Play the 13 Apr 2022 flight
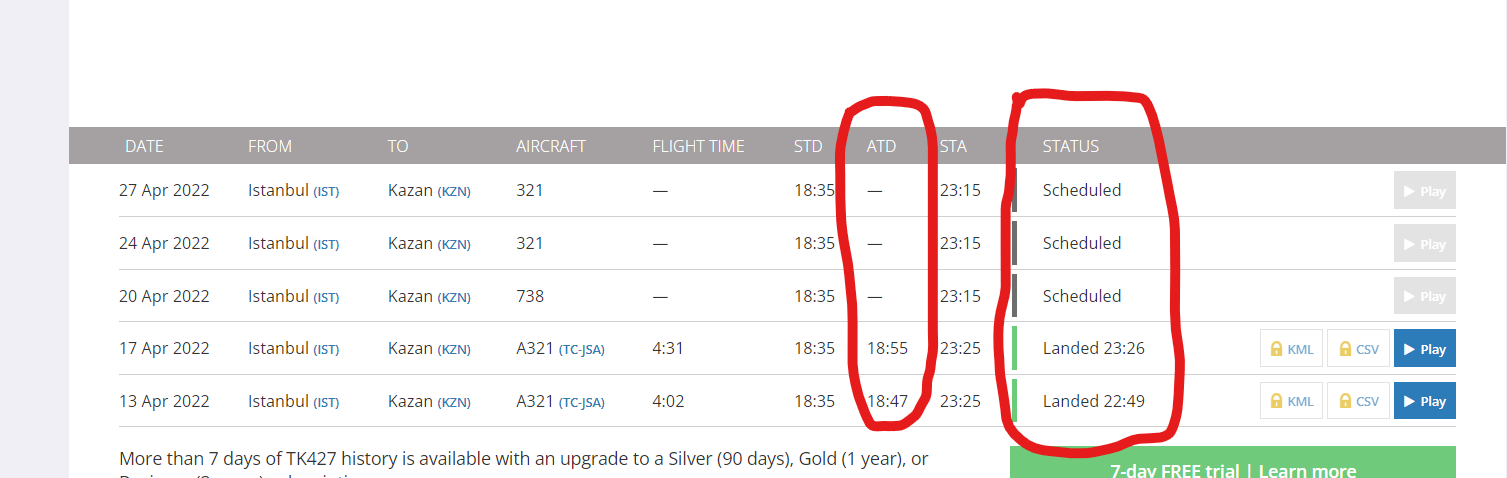The width and height of the screenshot is (1507, 478). 1424,401
